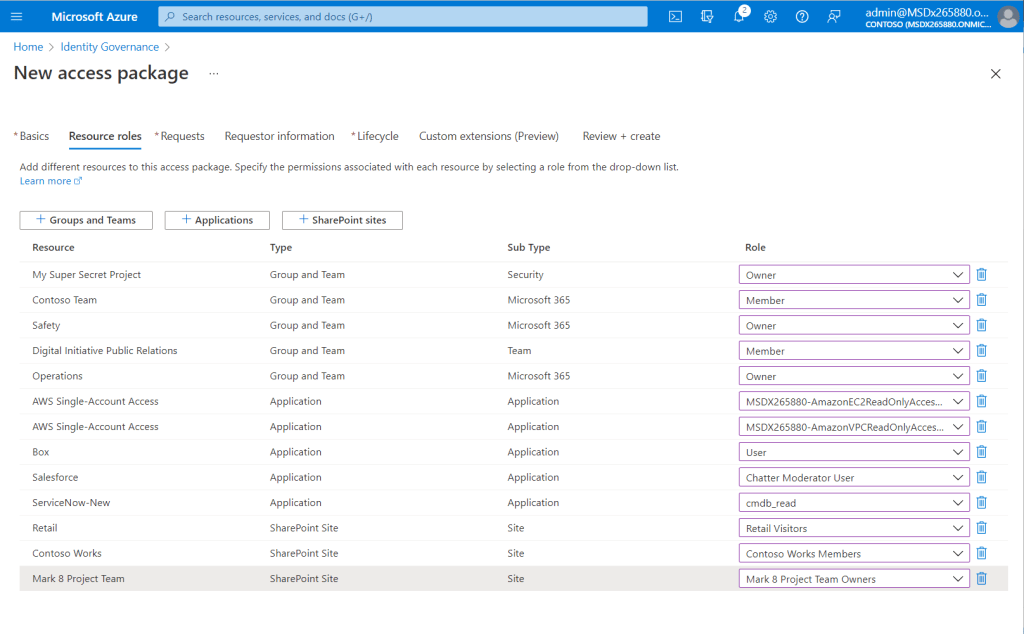
Task: Open the Contoso Works Members dropdown
Action: click(854, 554)
